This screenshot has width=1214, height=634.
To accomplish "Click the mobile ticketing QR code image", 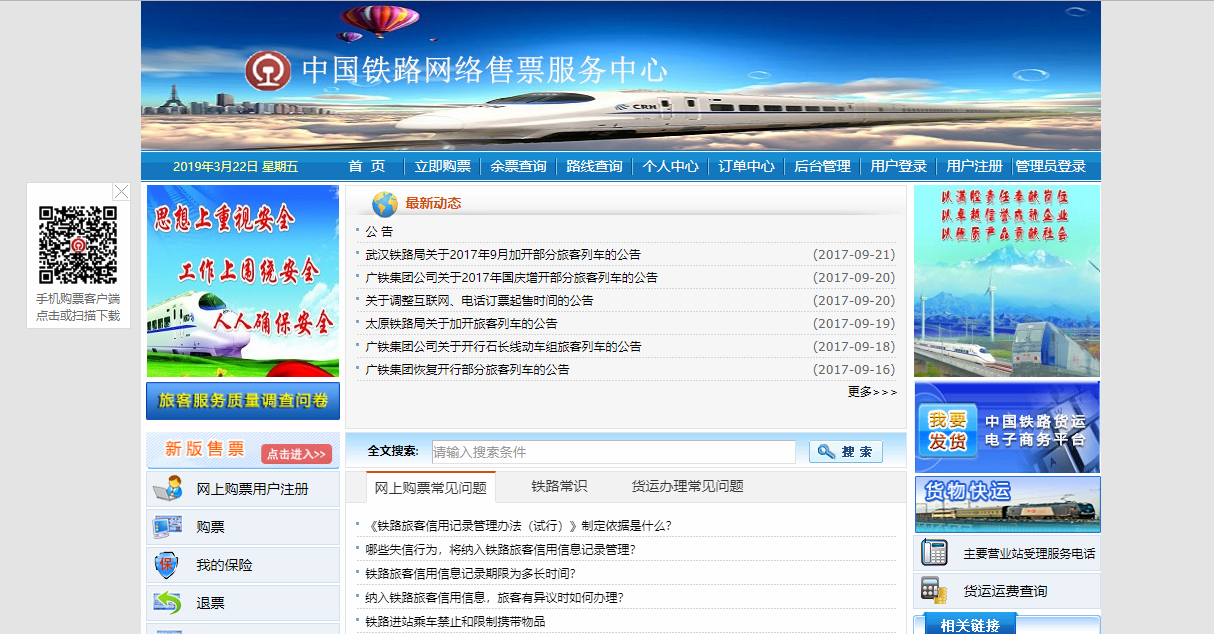I will [78, 245].
